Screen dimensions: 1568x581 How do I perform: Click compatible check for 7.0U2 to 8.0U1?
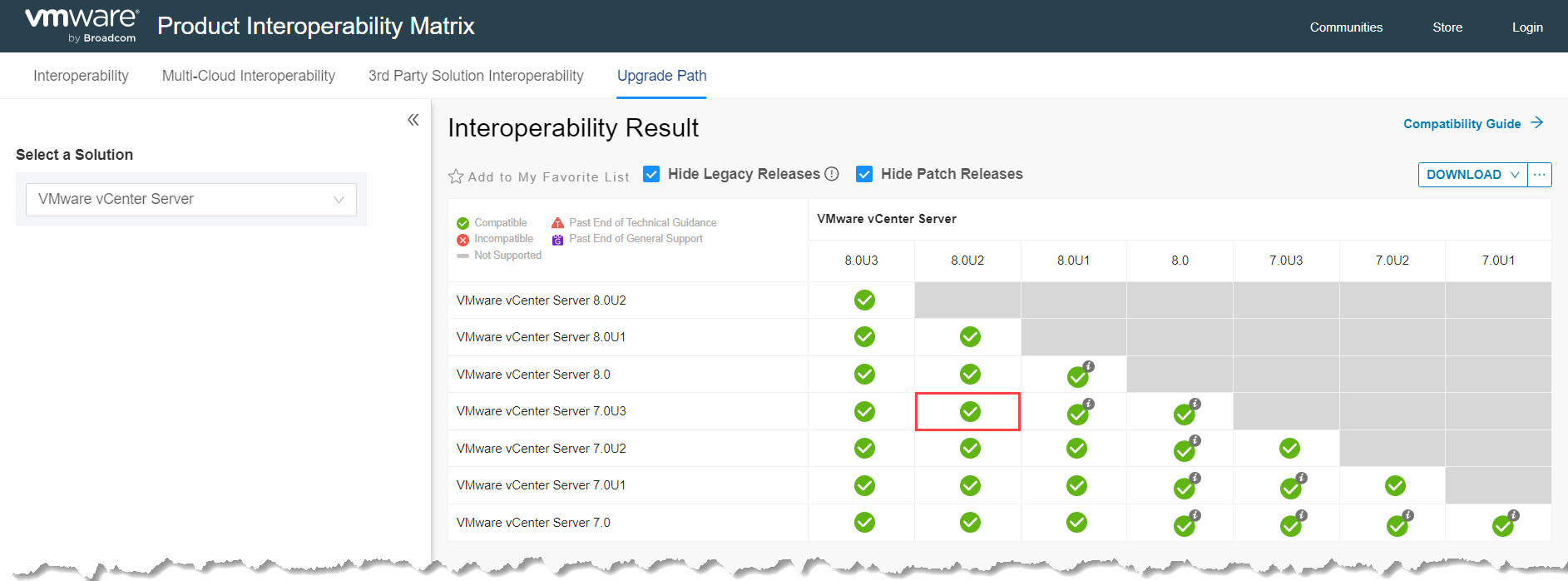pos(1076,449)
